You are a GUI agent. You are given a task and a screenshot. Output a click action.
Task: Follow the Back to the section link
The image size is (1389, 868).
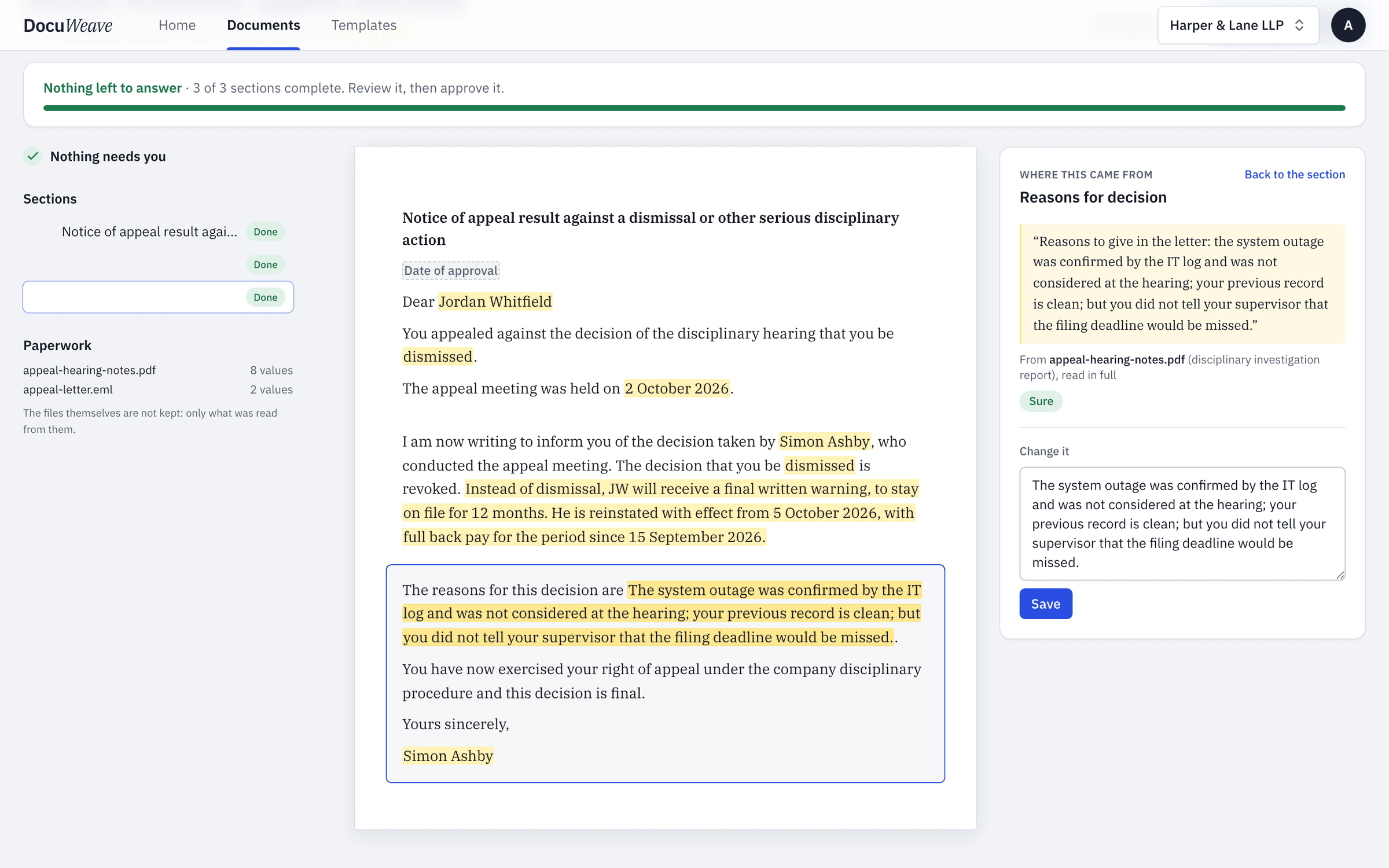click(x=1295, y=174)
